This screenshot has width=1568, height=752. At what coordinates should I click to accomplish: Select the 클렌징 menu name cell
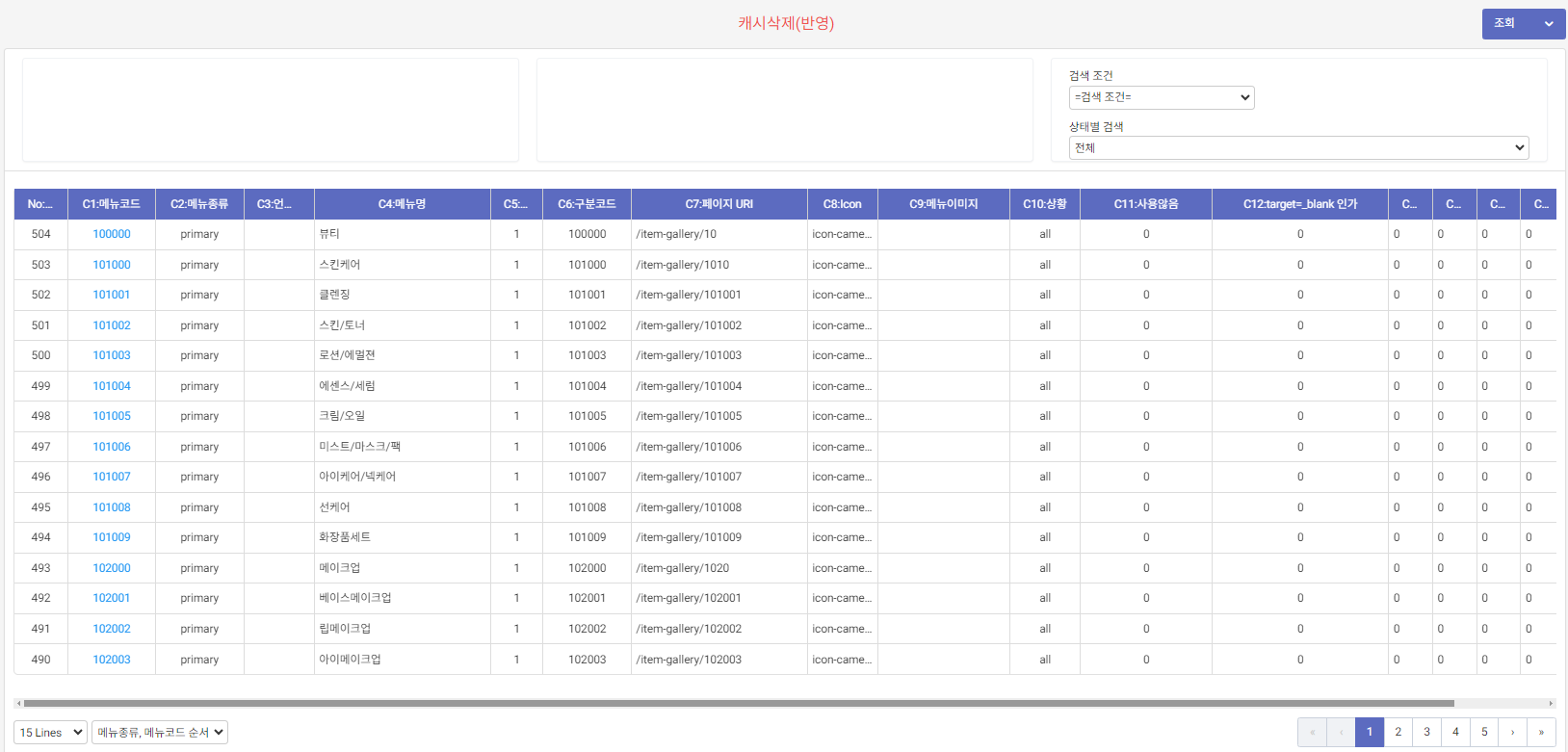pos(403,295)
